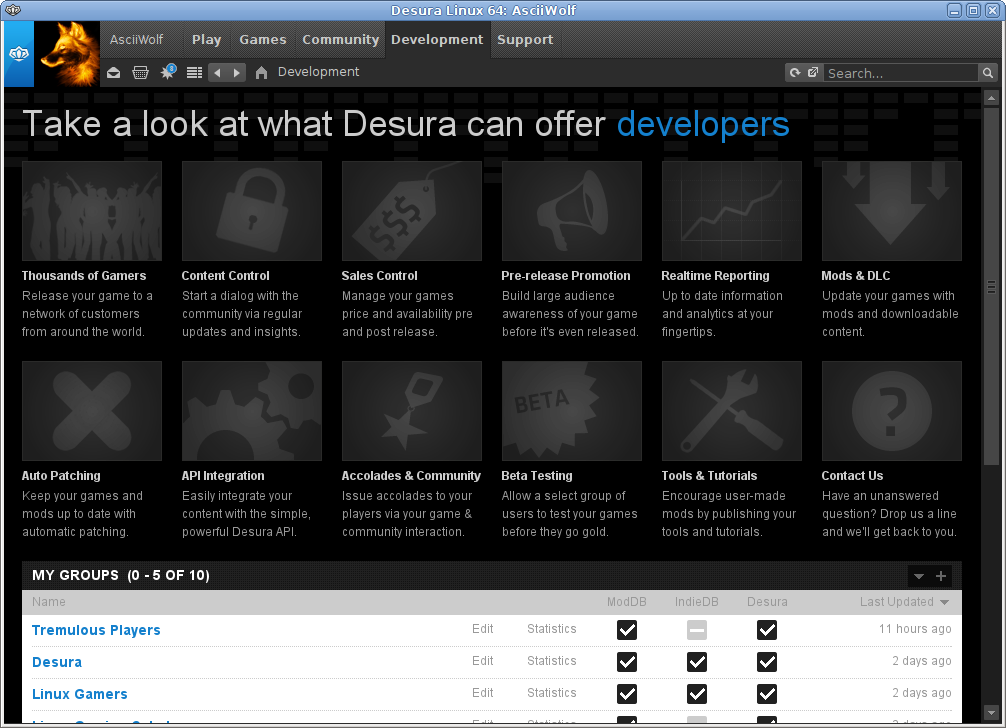Click the search magnifier icon
The width and height of the screenshot is (1006, 728).
click(988, 73)
